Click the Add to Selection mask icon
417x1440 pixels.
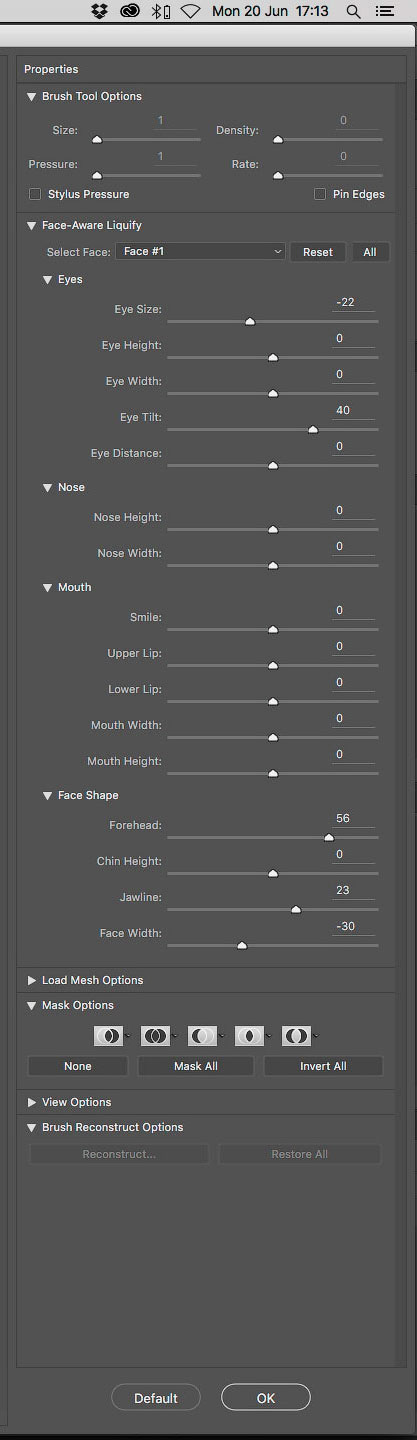click(x=154, y=1036)
